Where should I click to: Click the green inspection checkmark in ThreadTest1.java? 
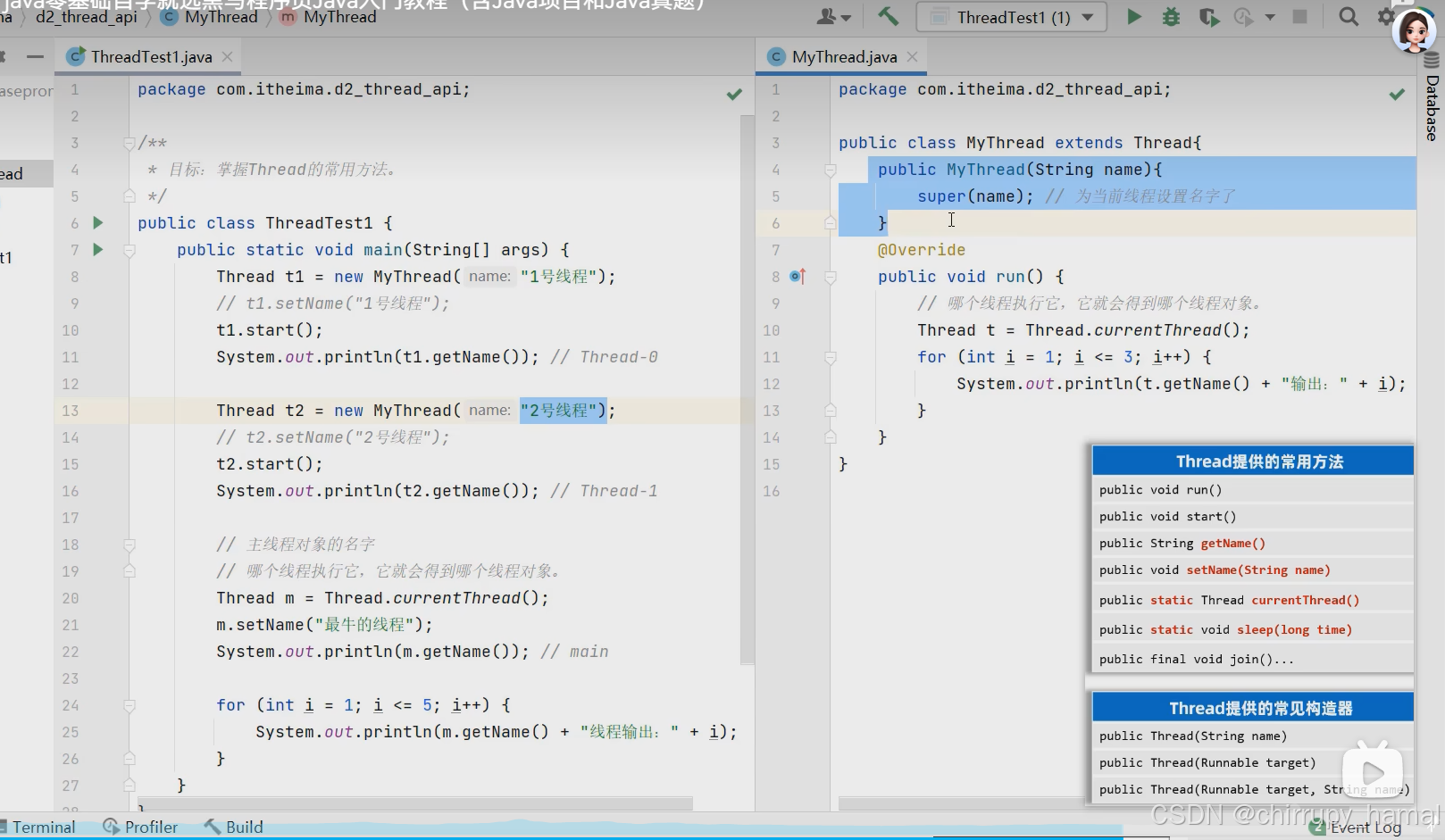pyautogui.click(x=734, y=94)
